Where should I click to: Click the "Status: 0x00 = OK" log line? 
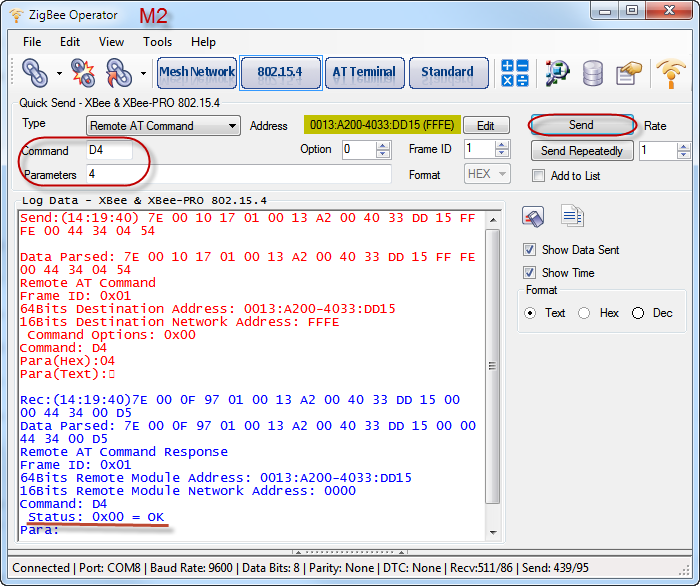coord(96,517)
